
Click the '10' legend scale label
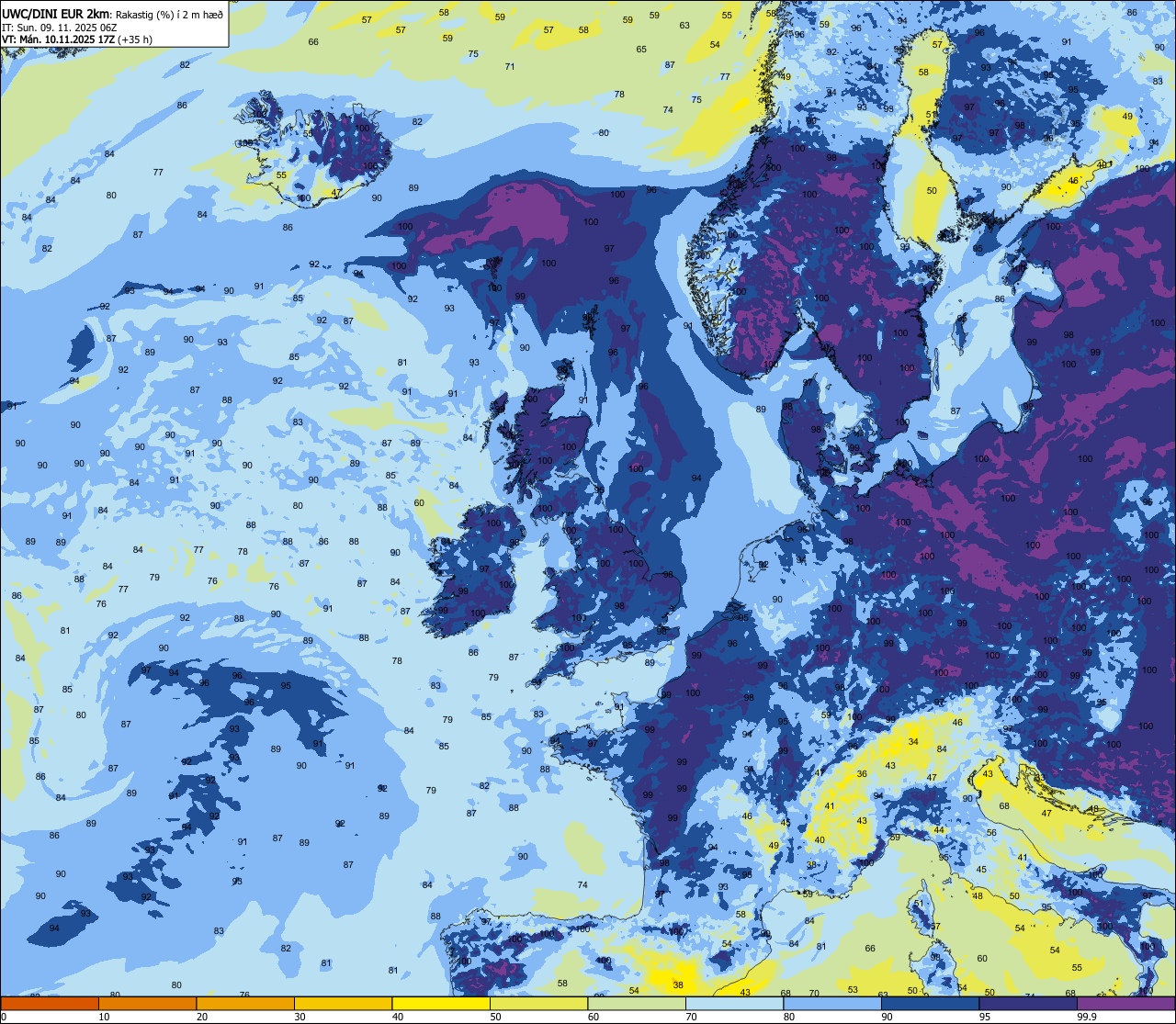(104, 1017)
